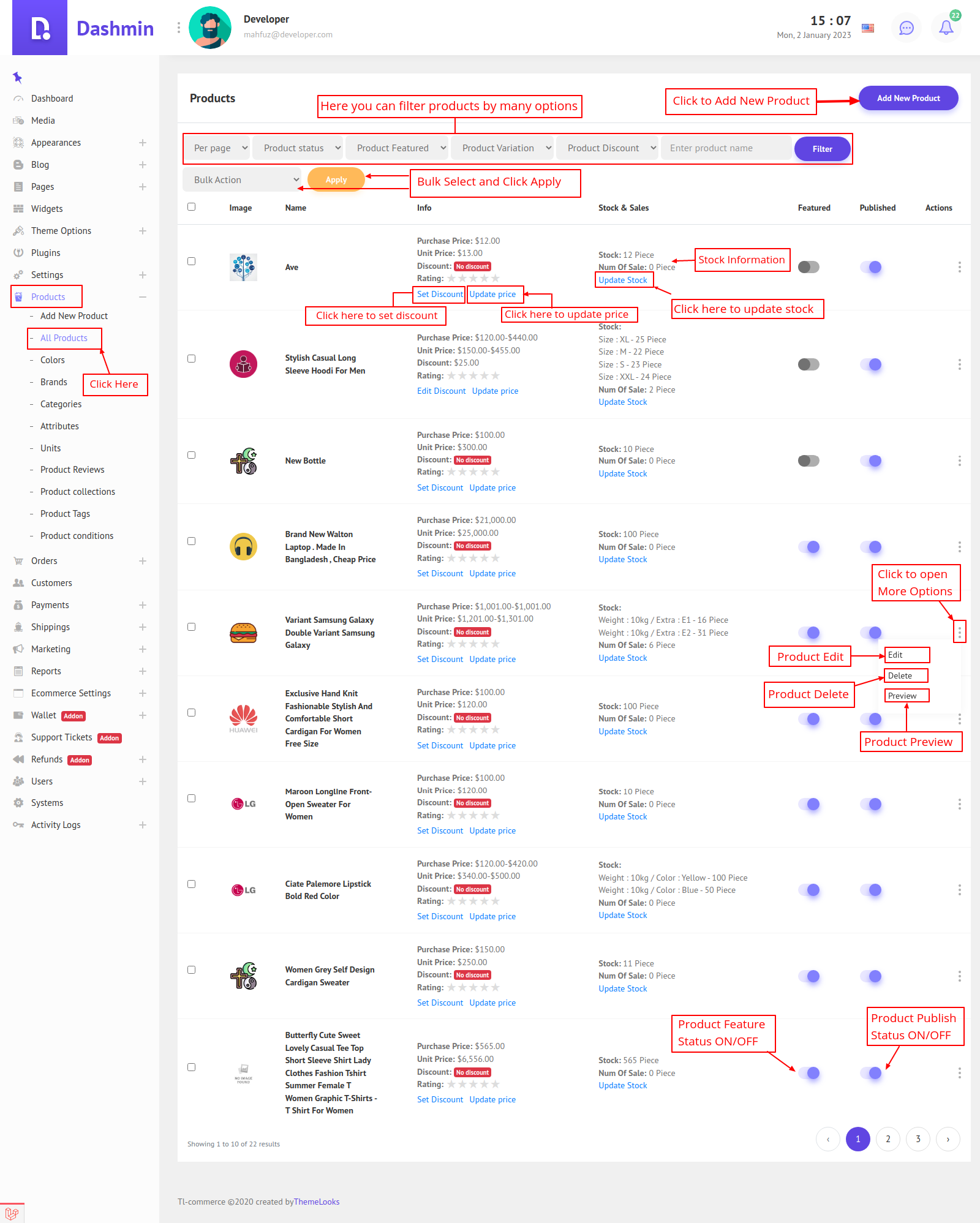Click the pin icon in sidebar
The width and height of the screenshot is (980, 1223).
[x=17, y=77]
